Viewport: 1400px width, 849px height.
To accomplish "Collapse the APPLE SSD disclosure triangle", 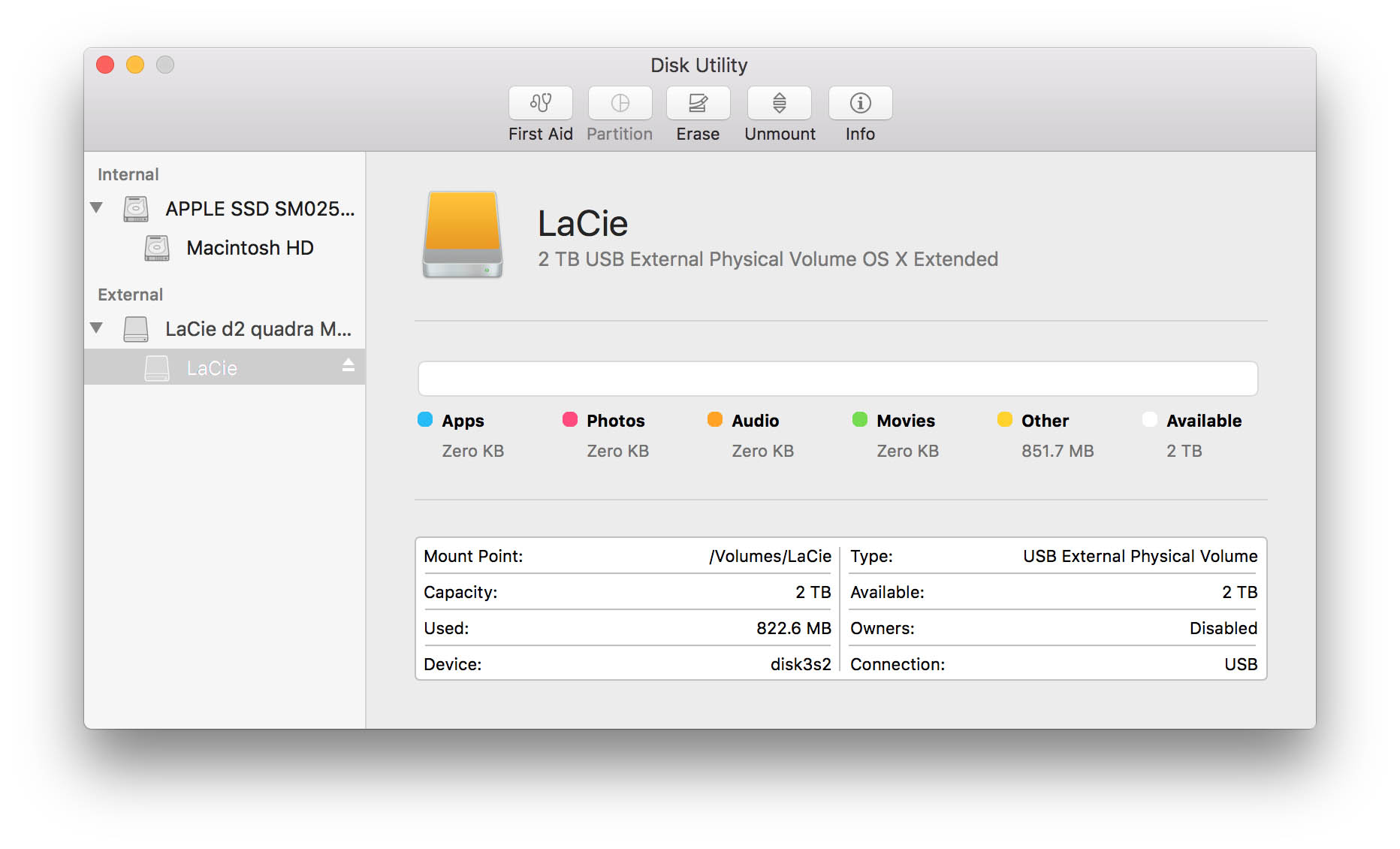I will tap(96, 207).
